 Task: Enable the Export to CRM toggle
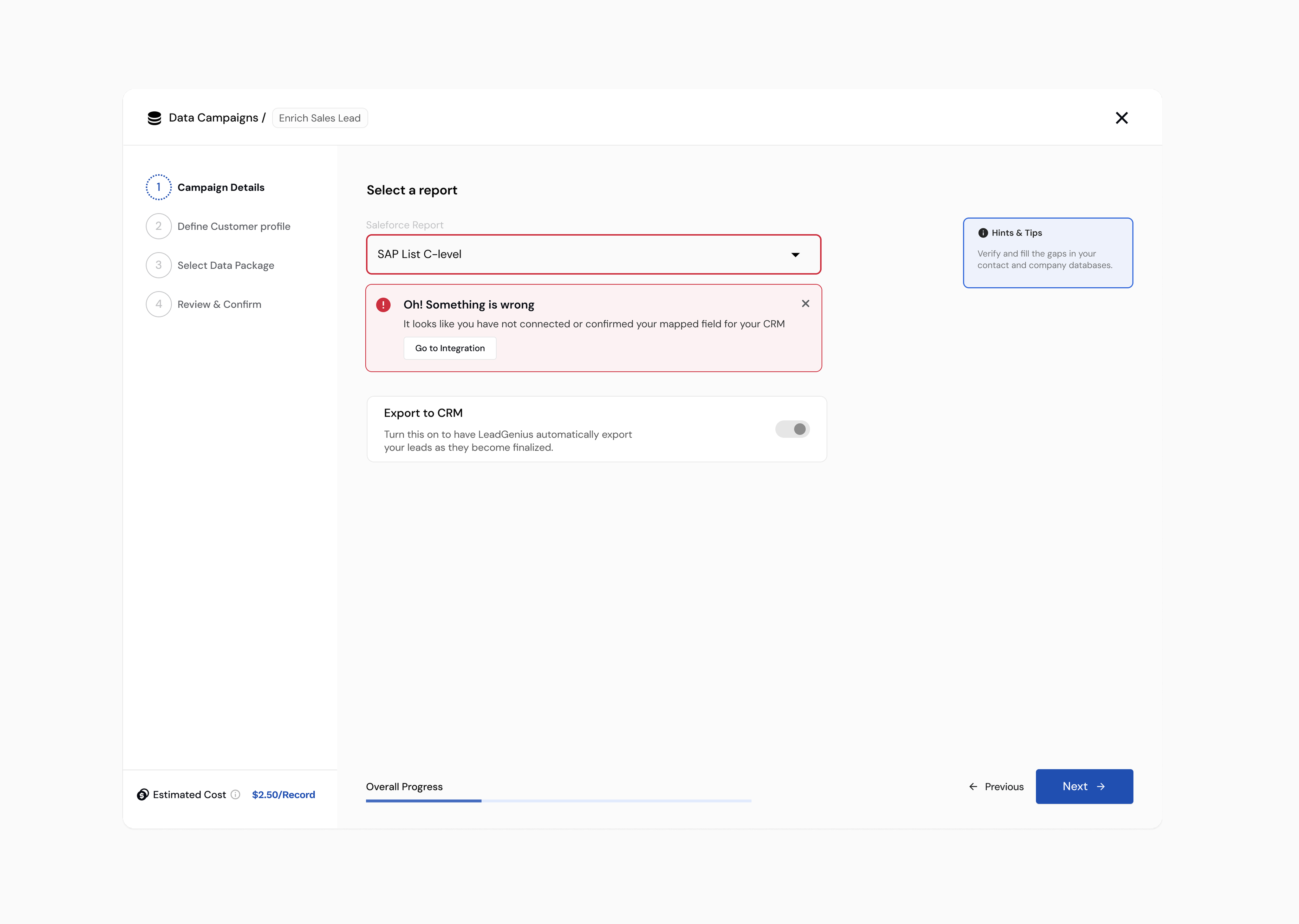pyautogui.click(x=792, y=429)
